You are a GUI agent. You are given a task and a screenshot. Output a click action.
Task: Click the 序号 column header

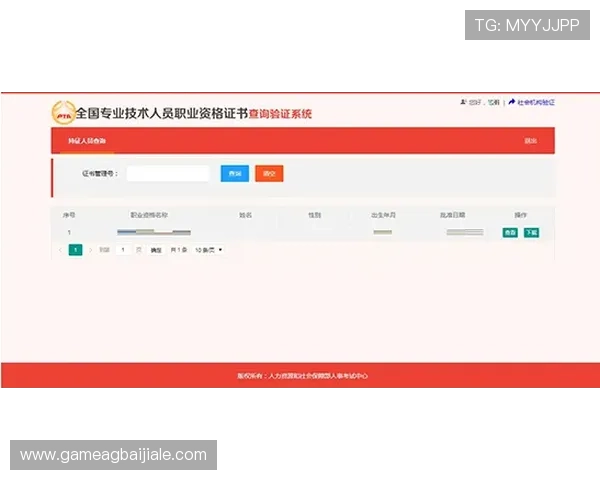tap(69, 215)
